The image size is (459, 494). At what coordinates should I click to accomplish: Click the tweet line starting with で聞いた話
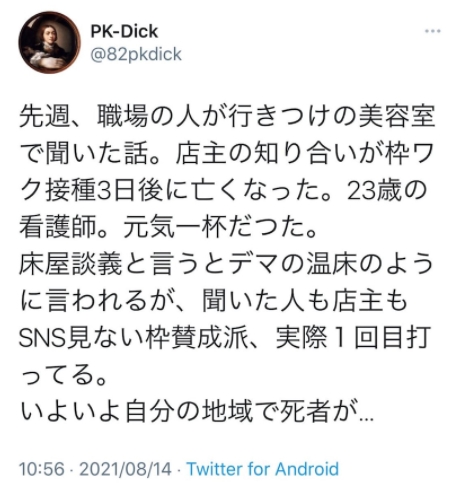[x=227, y=154]
